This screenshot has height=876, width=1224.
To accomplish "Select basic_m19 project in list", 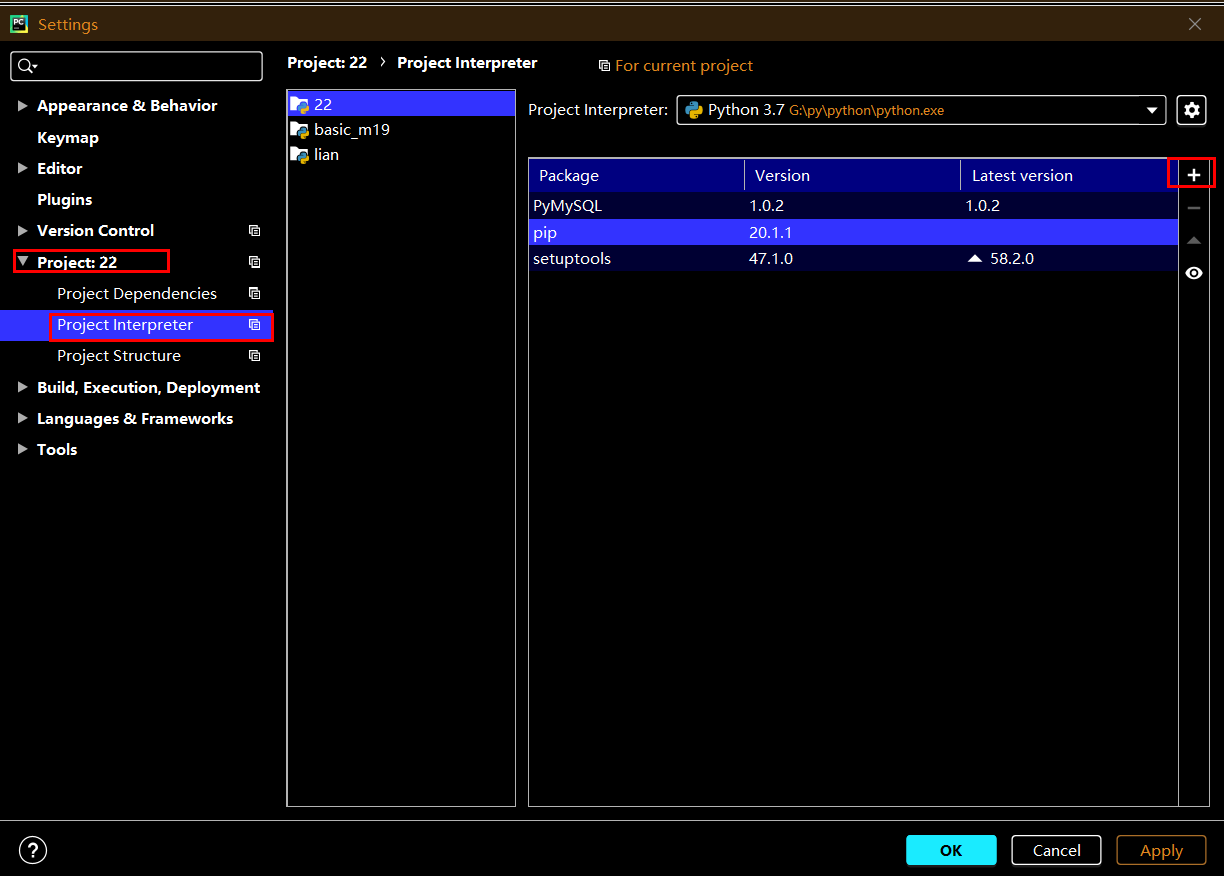I will pyautogui.click(x=401, y=130).
